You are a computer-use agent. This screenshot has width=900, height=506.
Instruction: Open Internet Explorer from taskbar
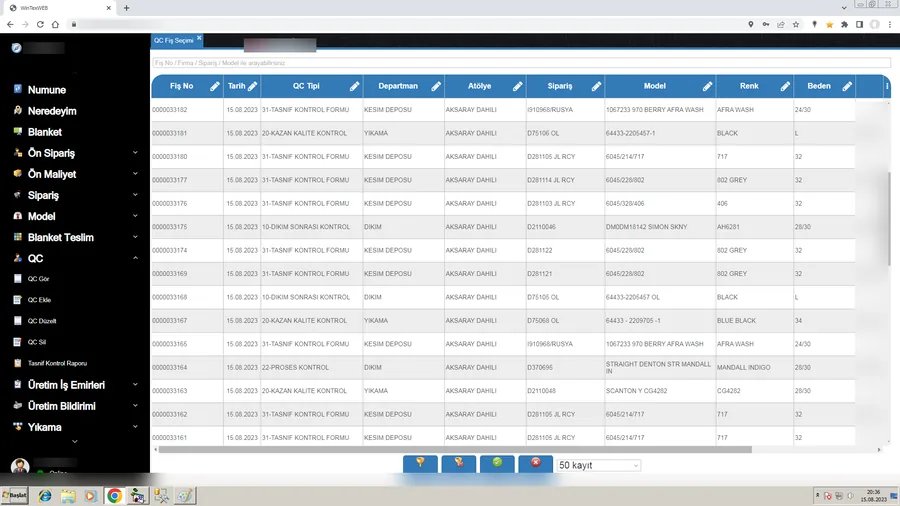[45, 496]
